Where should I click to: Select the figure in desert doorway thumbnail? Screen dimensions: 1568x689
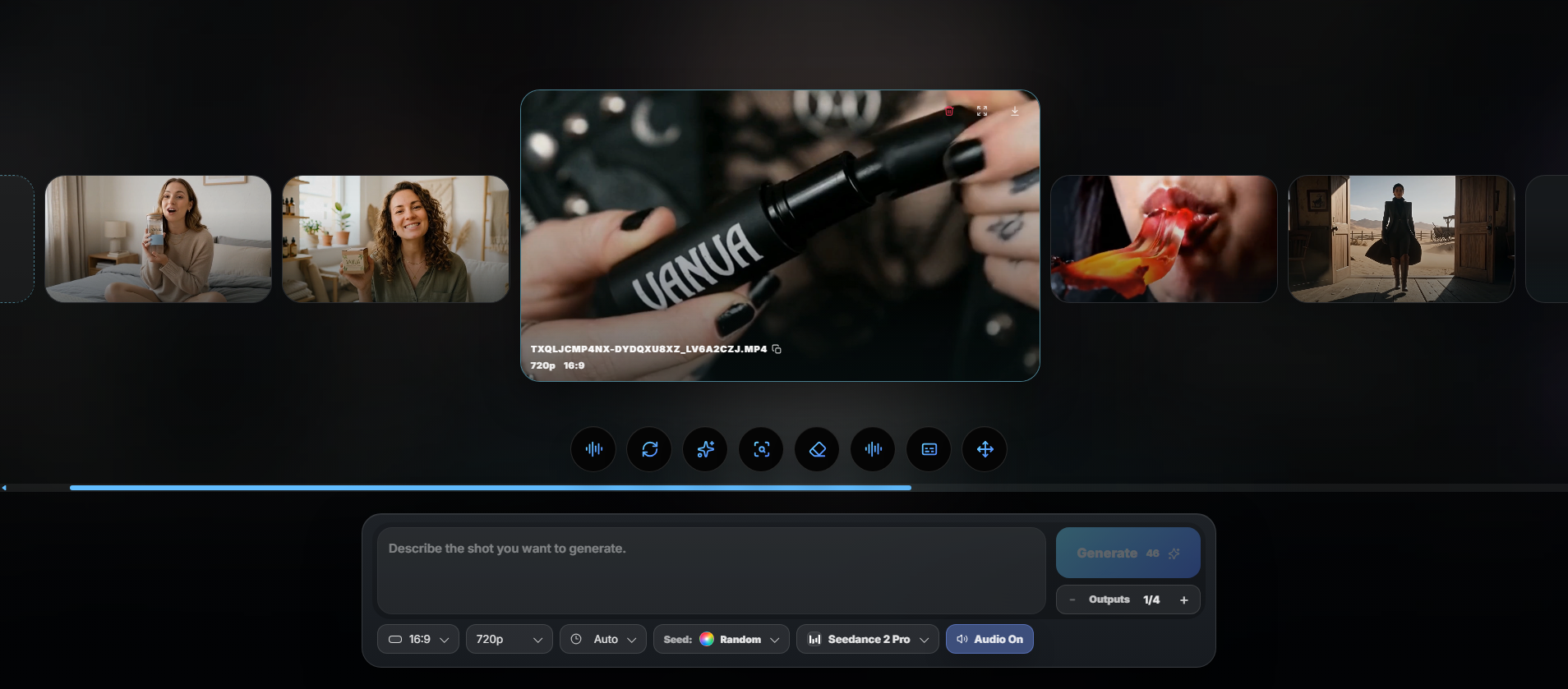tap(1401, 239)
